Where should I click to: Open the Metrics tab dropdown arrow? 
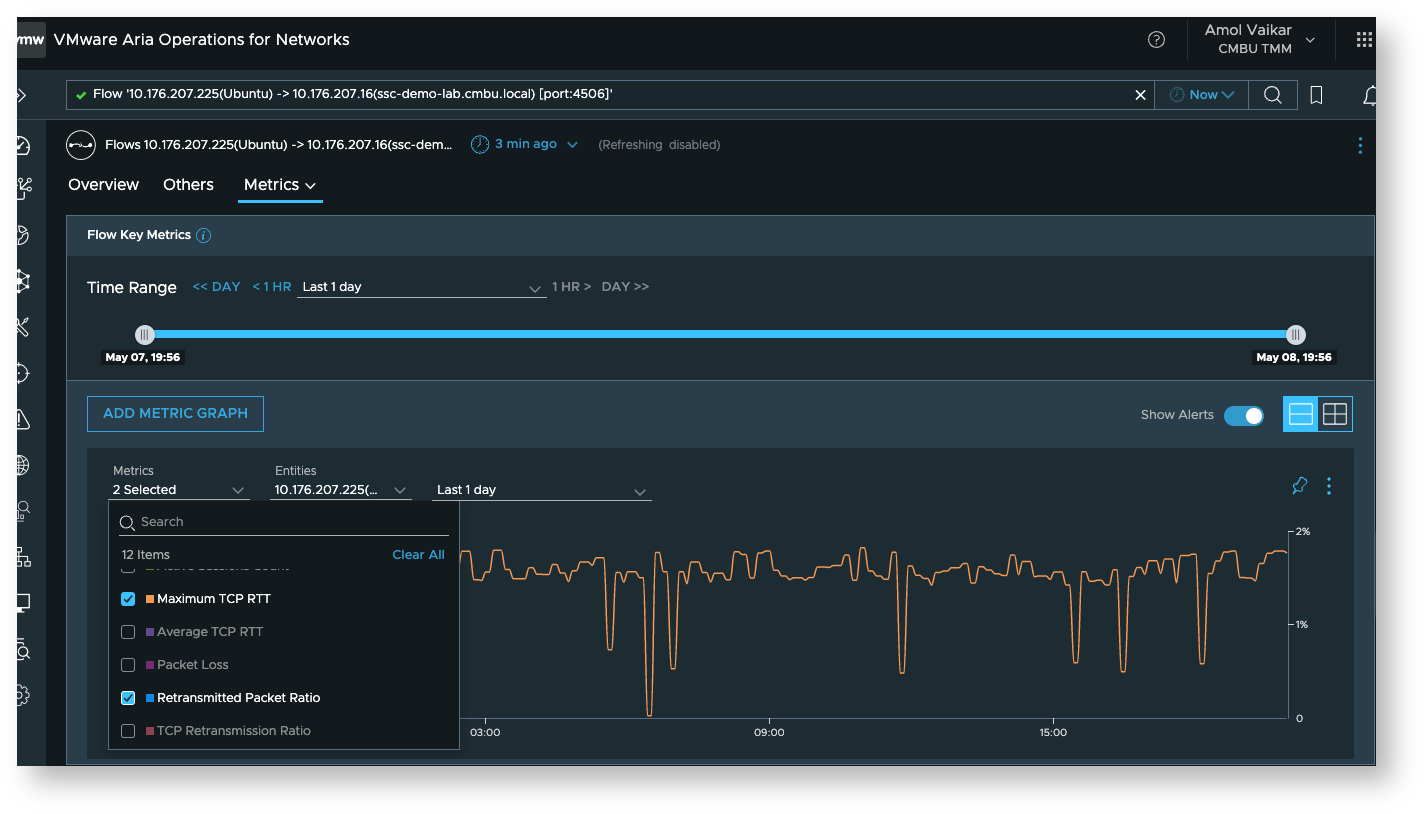(x=311, y=186)
